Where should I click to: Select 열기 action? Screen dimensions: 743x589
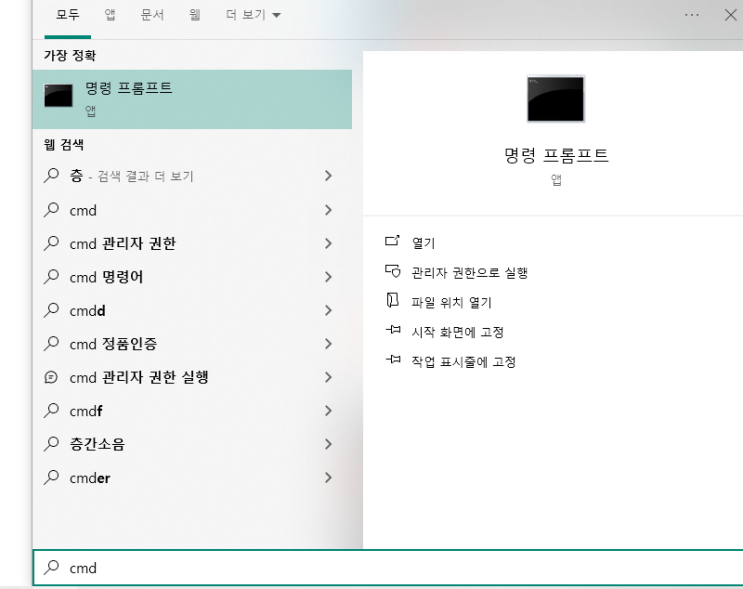(x=423, y=243)
